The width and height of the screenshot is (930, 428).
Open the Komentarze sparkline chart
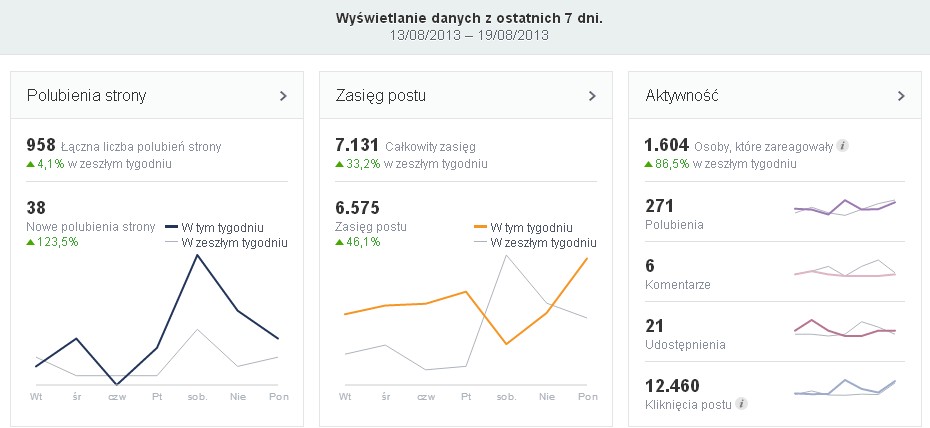point(845,269)
